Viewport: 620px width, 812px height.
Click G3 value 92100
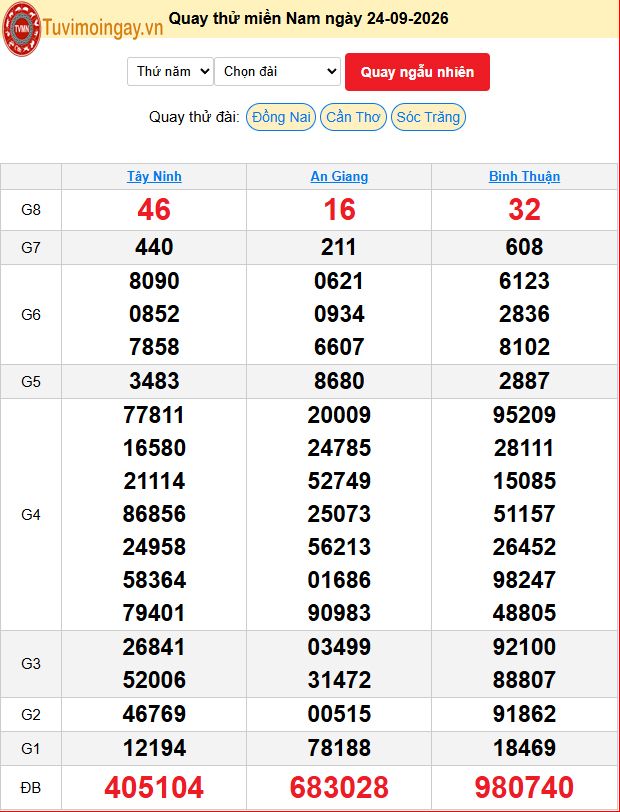click(524, 647)
